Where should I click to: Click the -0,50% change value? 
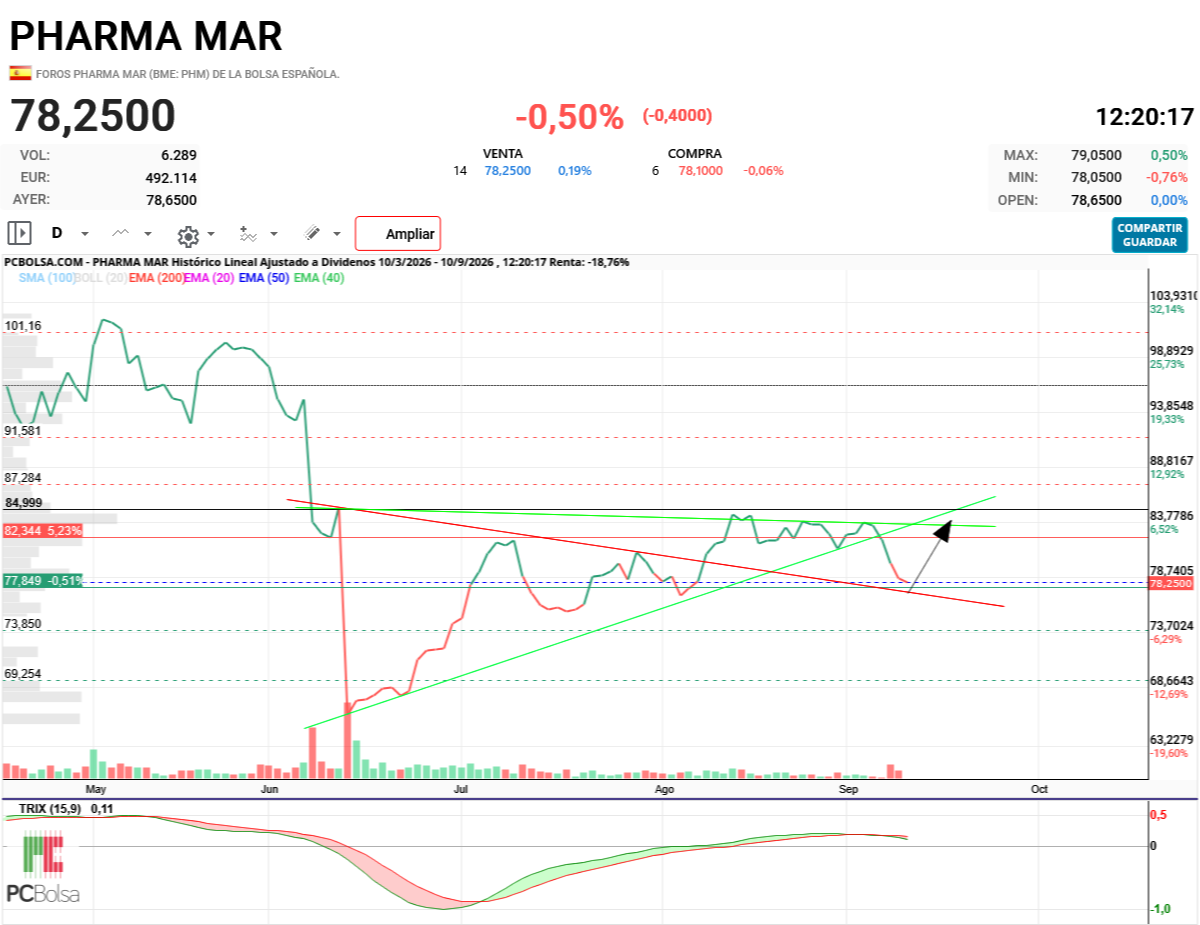click(x=569, y=117)
